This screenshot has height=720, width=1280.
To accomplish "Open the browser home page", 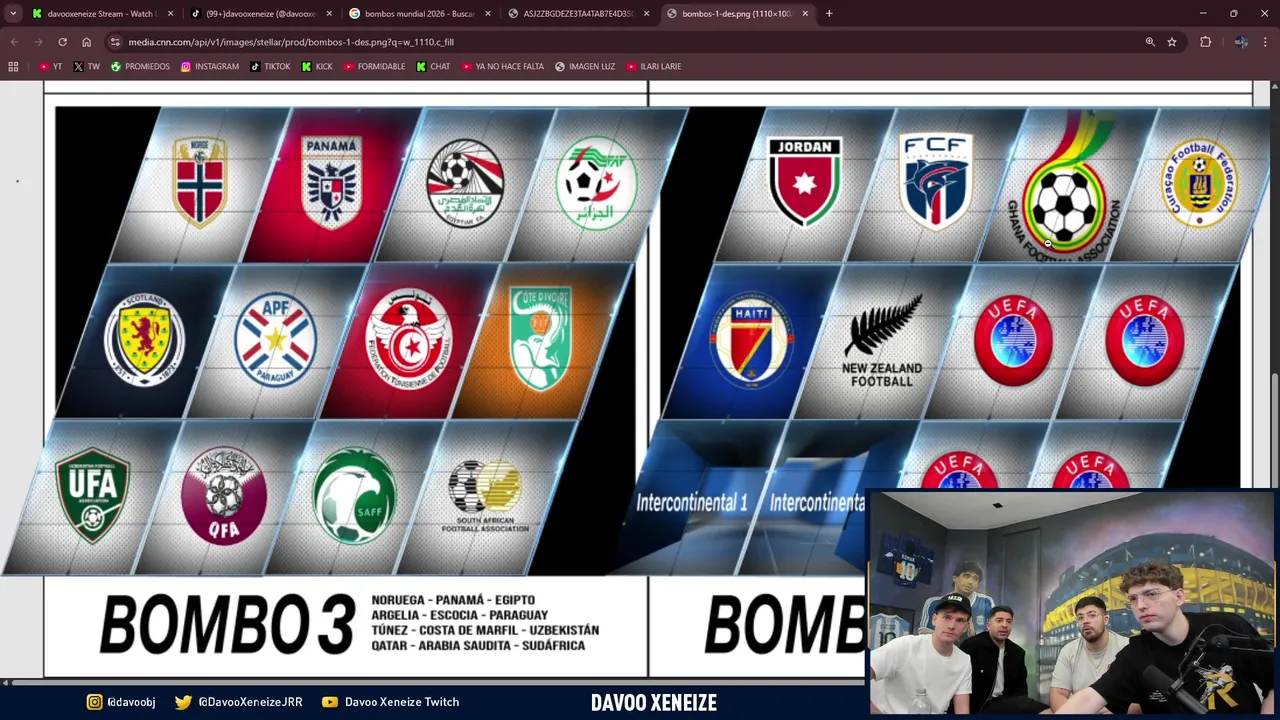I will point(86,42).
